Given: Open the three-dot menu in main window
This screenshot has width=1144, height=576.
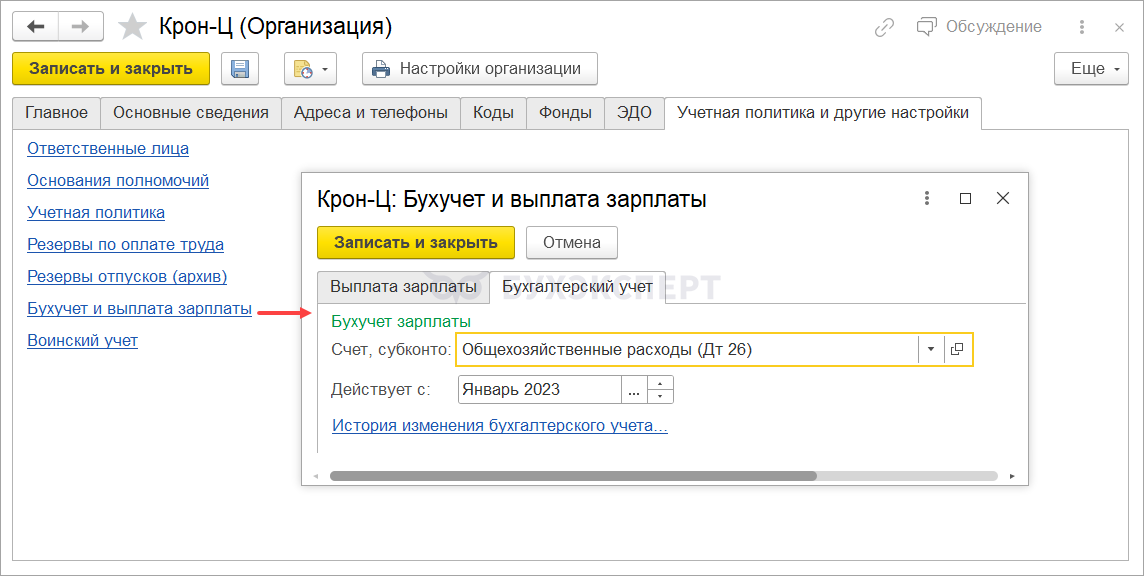Looking at the screenshot, I should (x=1082, y=27).
